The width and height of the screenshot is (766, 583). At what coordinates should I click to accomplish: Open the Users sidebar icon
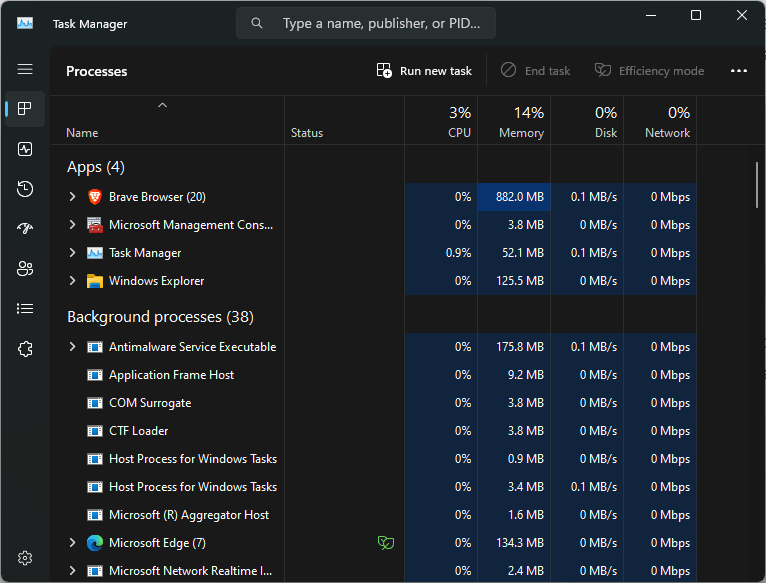(25, 268)
